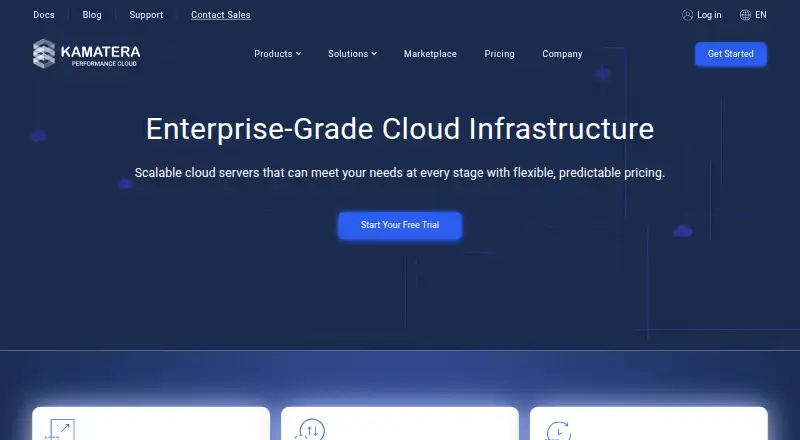Click the Log in link
The image size is (800, 440).
[709, 15]
